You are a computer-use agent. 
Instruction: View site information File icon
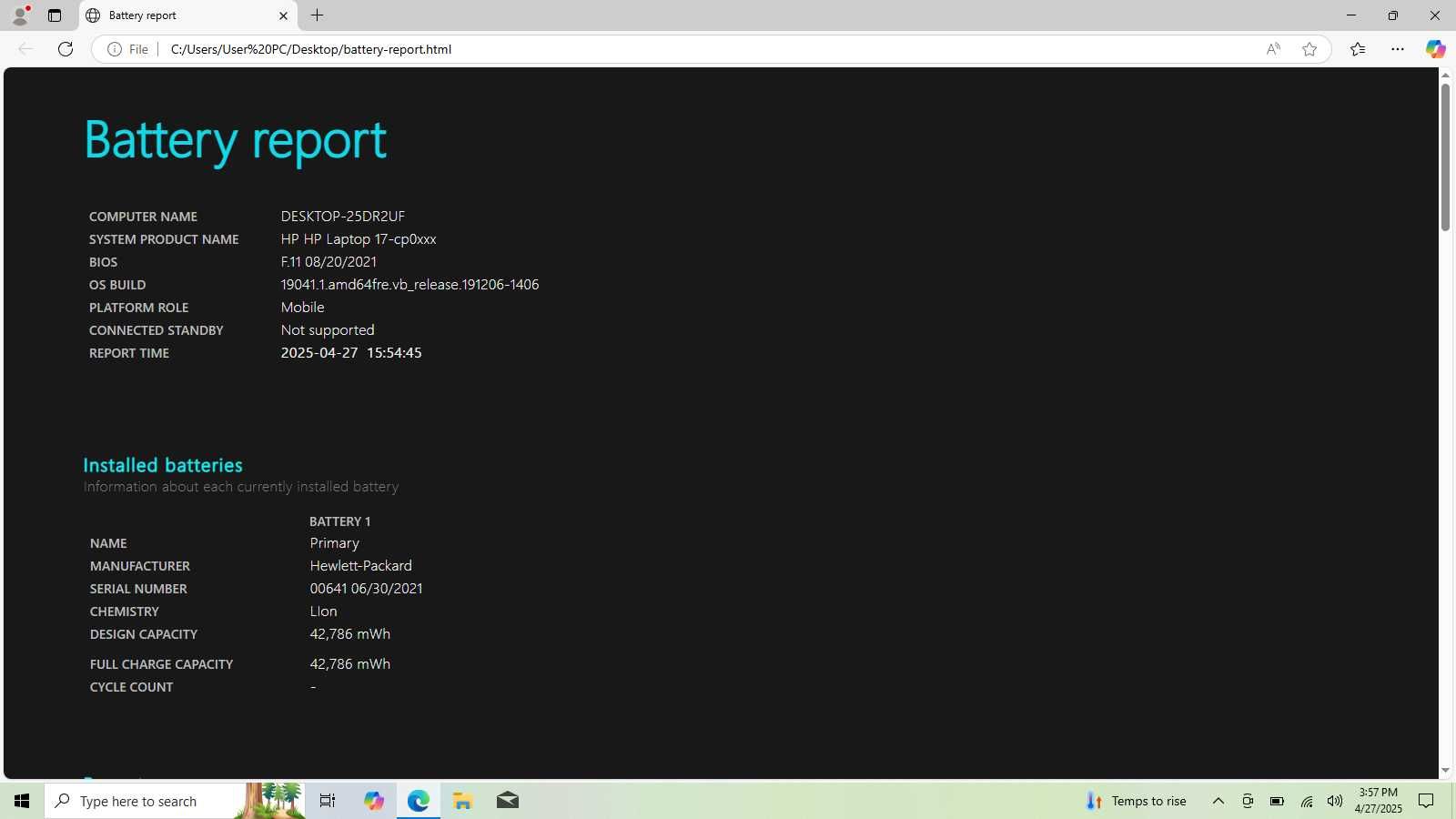click(x=127, y=49)
